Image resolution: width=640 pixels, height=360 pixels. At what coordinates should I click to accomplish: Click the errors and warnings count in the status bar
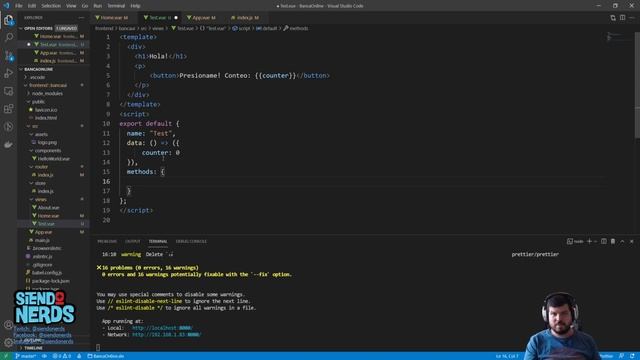62,356
